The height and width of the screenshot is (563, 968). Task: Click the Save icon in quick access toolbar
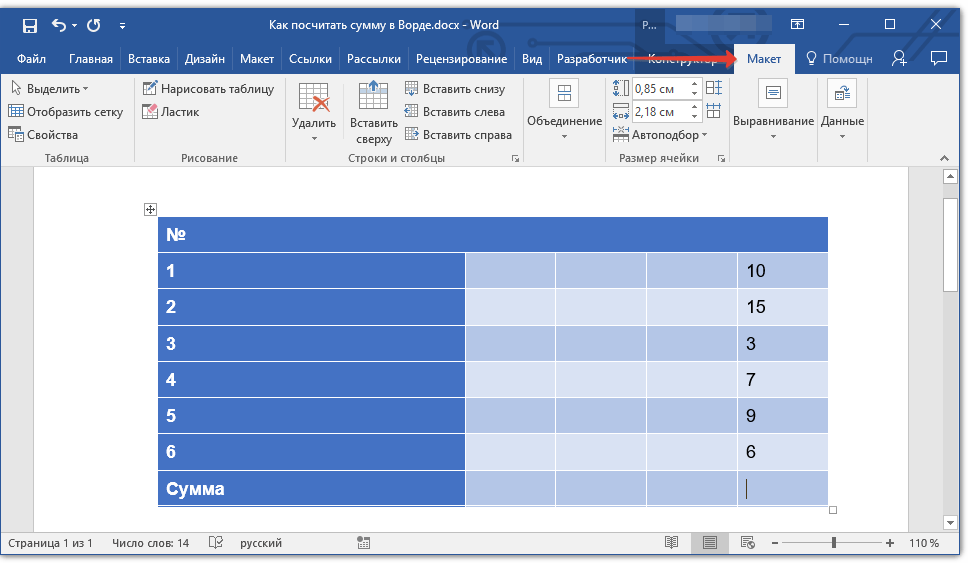29,25
